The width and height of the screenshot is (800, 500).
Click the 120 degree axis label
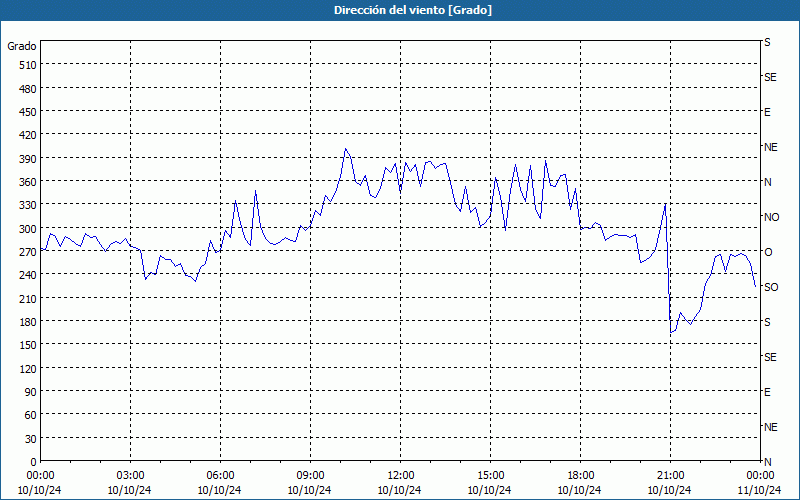[28, 369]
